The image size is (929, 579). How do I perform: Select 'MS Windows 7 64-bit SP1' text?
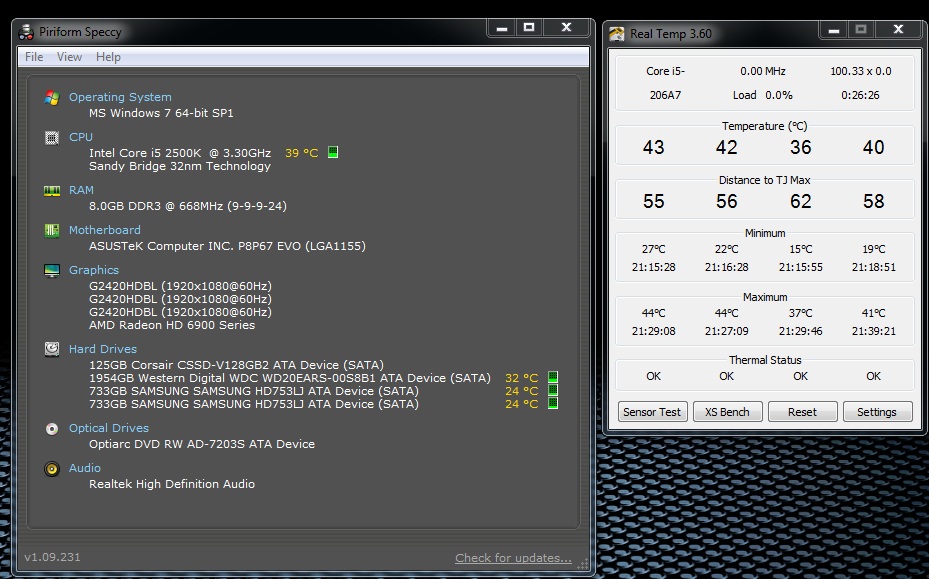click(x=161, y=113)
